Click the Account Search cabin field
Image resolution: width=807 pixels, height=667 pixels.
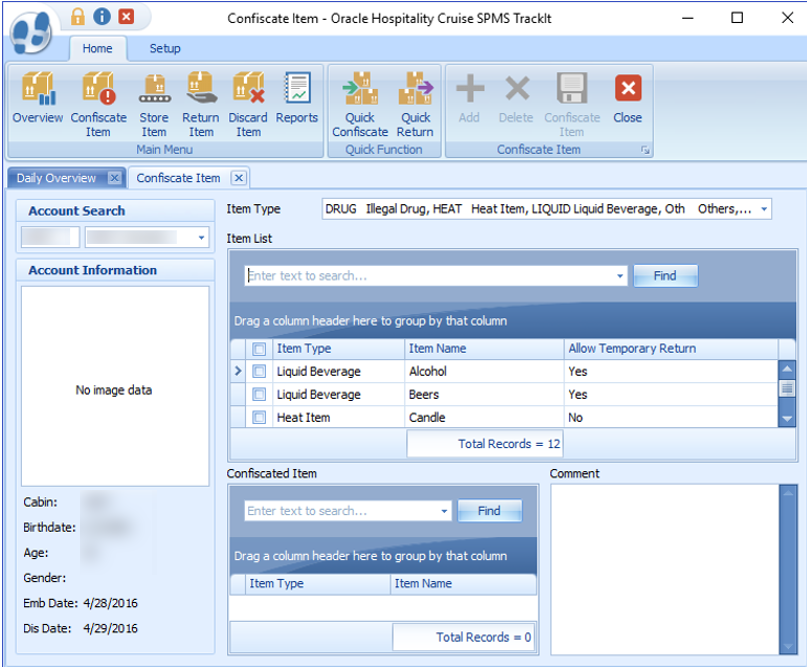(50, 237)
